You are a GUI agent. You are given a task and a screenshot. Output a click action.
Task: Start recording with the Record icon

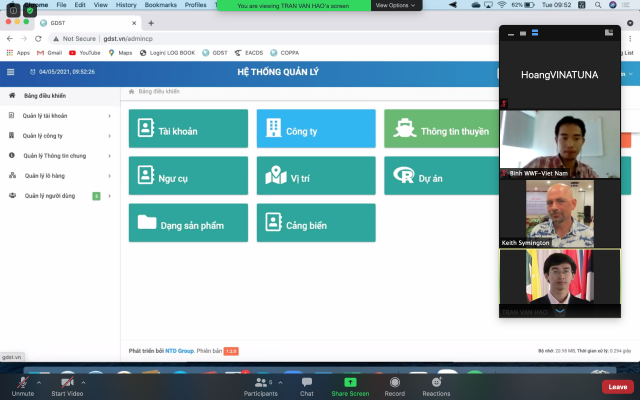tap(394, 382)
